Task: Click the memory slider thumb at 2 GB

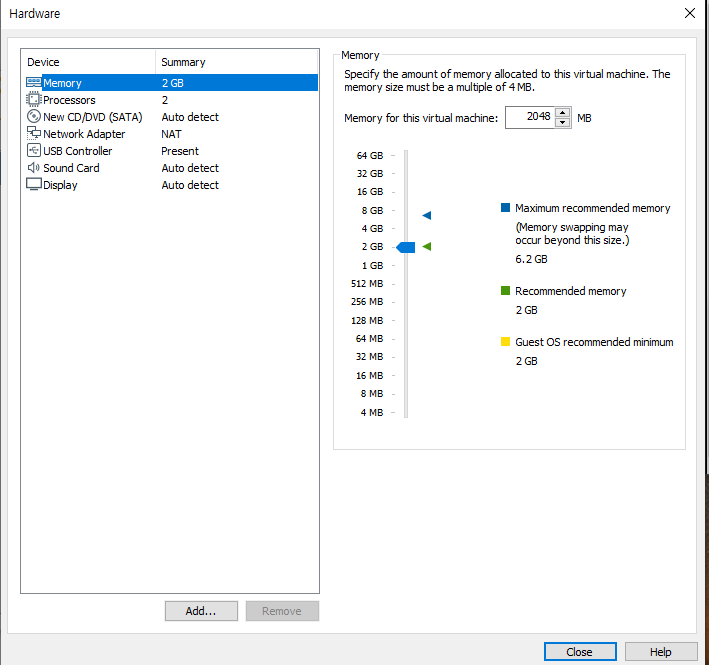Action: point(406,247)
